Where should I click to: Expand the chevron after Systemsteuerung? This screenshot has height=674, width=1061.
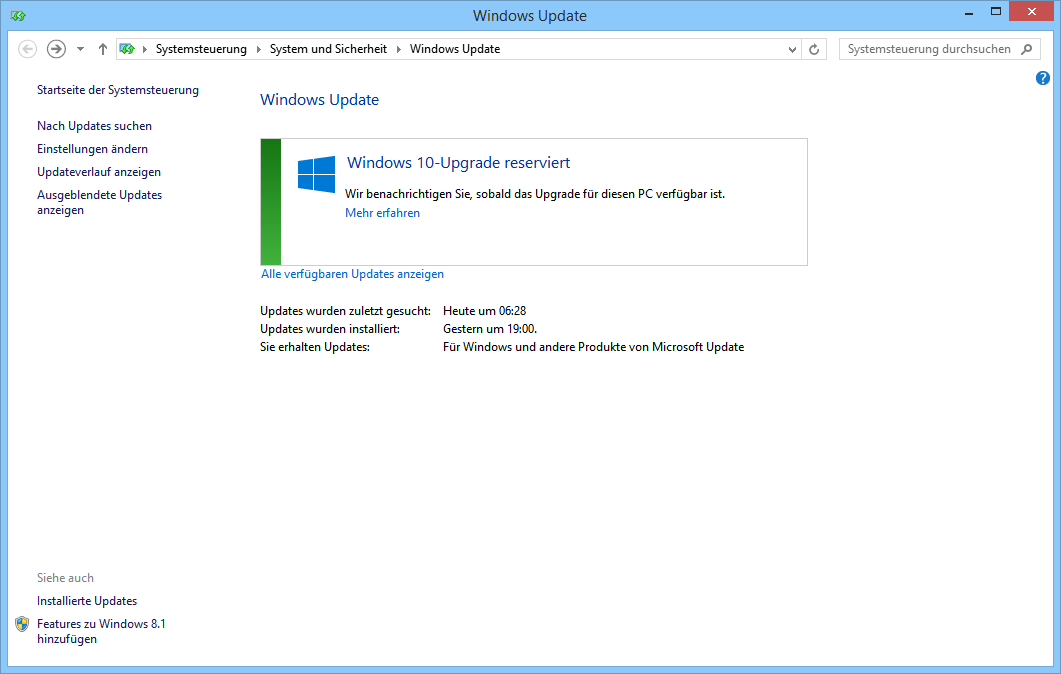pos(258,49)
